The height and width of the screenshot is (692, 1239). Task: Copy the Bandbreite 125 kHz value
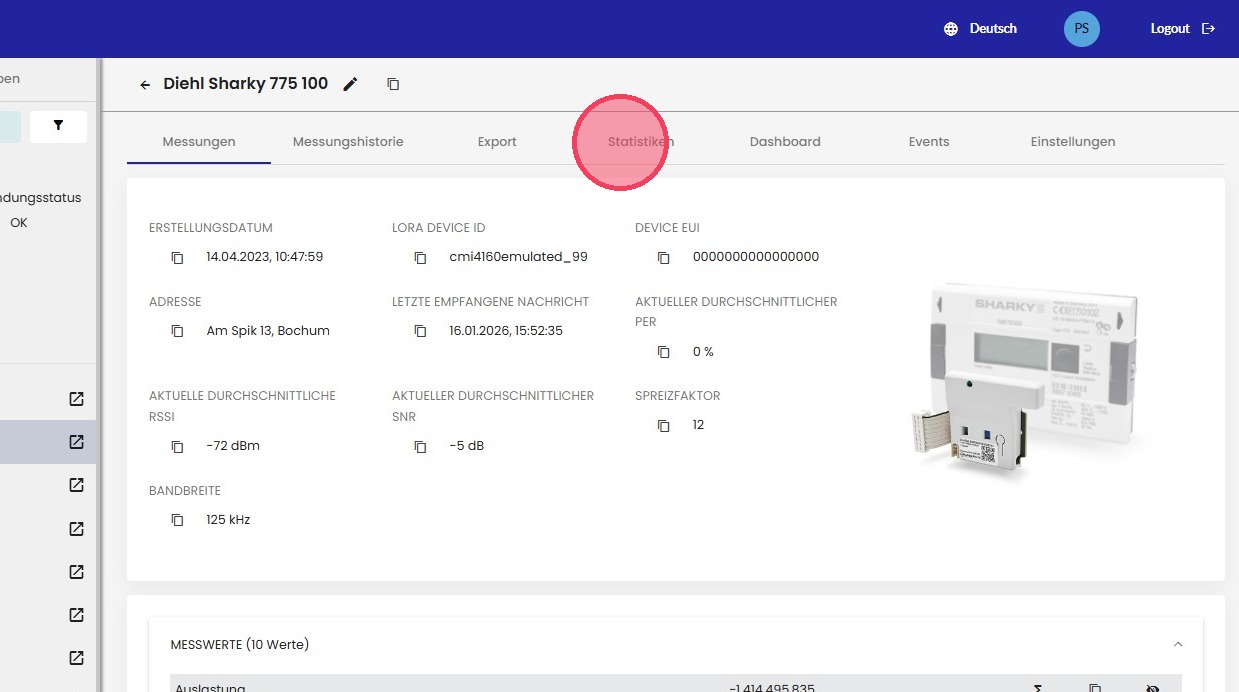point(177,520)
